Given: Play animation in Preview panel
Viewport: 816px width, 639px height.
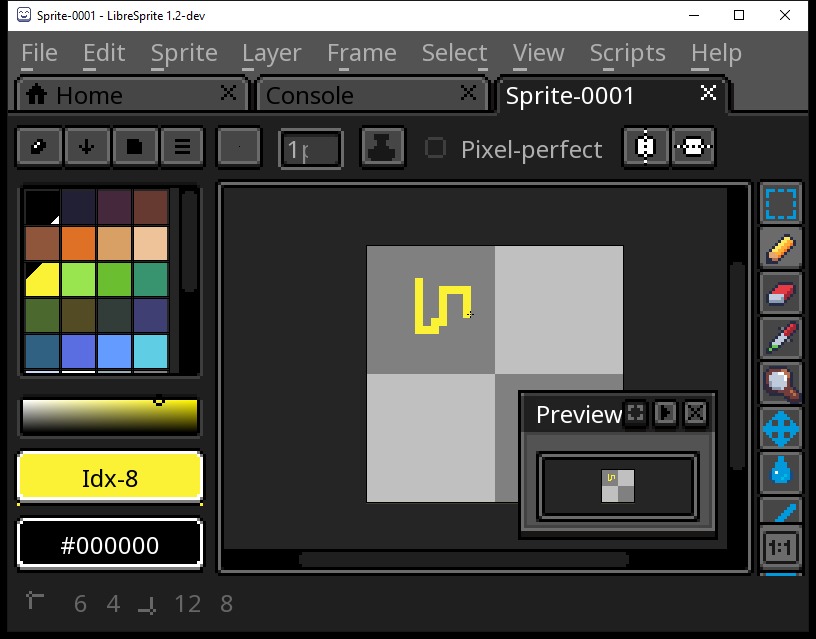Looking at the screenshot, I should point(666,413).
